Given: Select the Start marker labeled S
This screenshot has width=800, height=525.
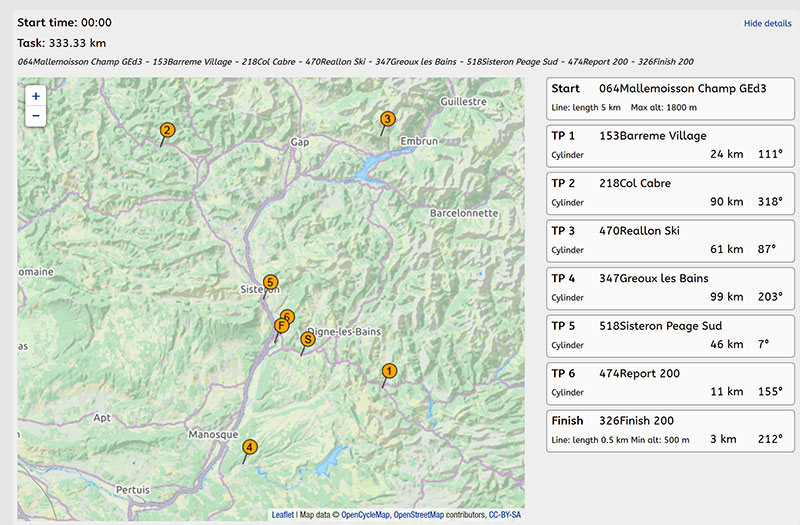Looking at the screenshot, I should 308,340.
